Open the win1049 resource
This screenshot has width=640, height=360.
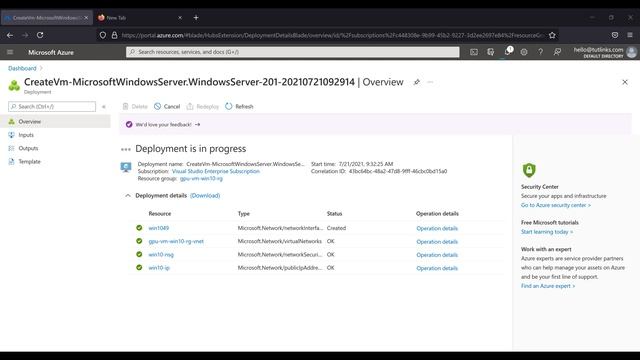click(x=159, y=228)
